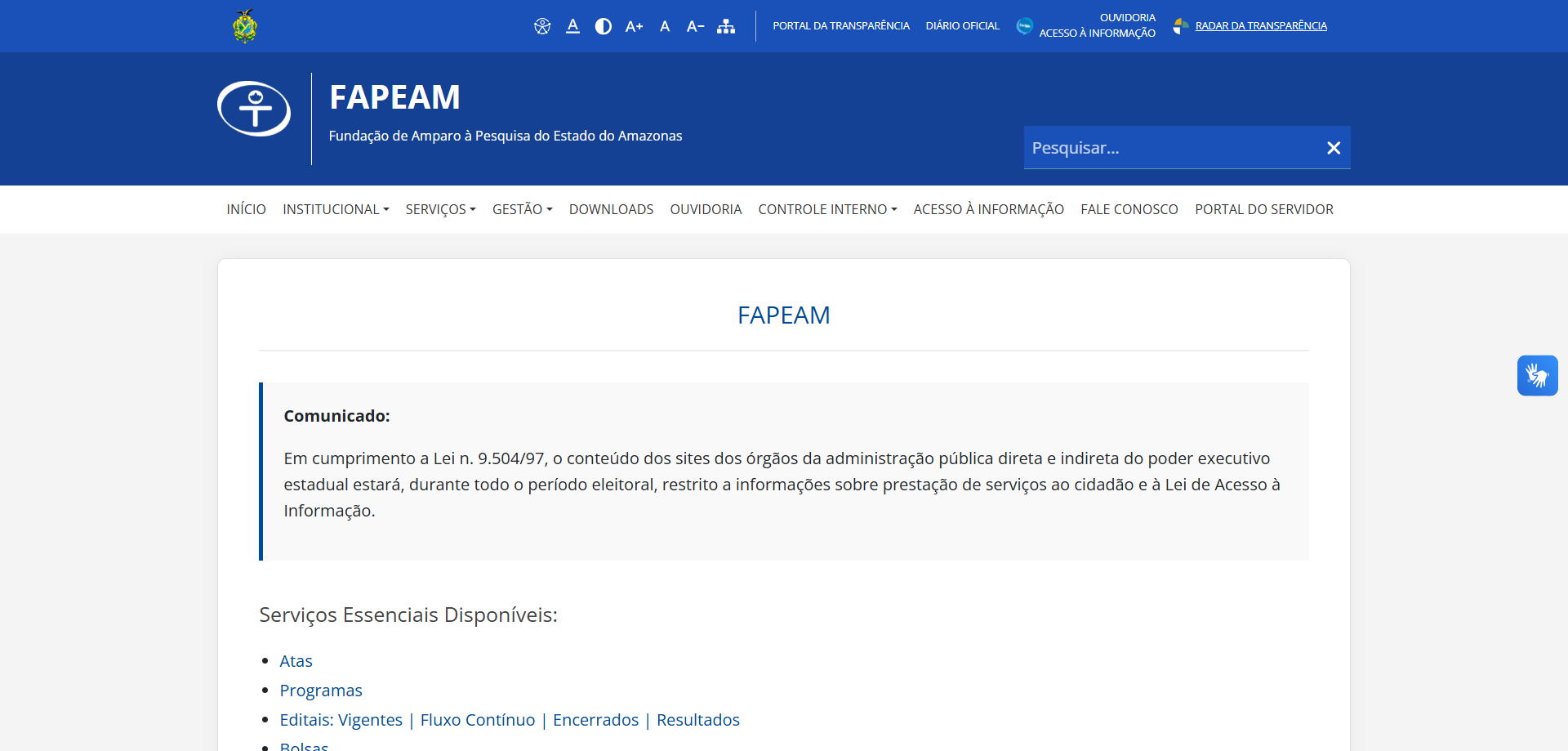This screenshot has width=1568, height=751.
Task: Open Editais: Vigentes link
Action: [341, 720]
